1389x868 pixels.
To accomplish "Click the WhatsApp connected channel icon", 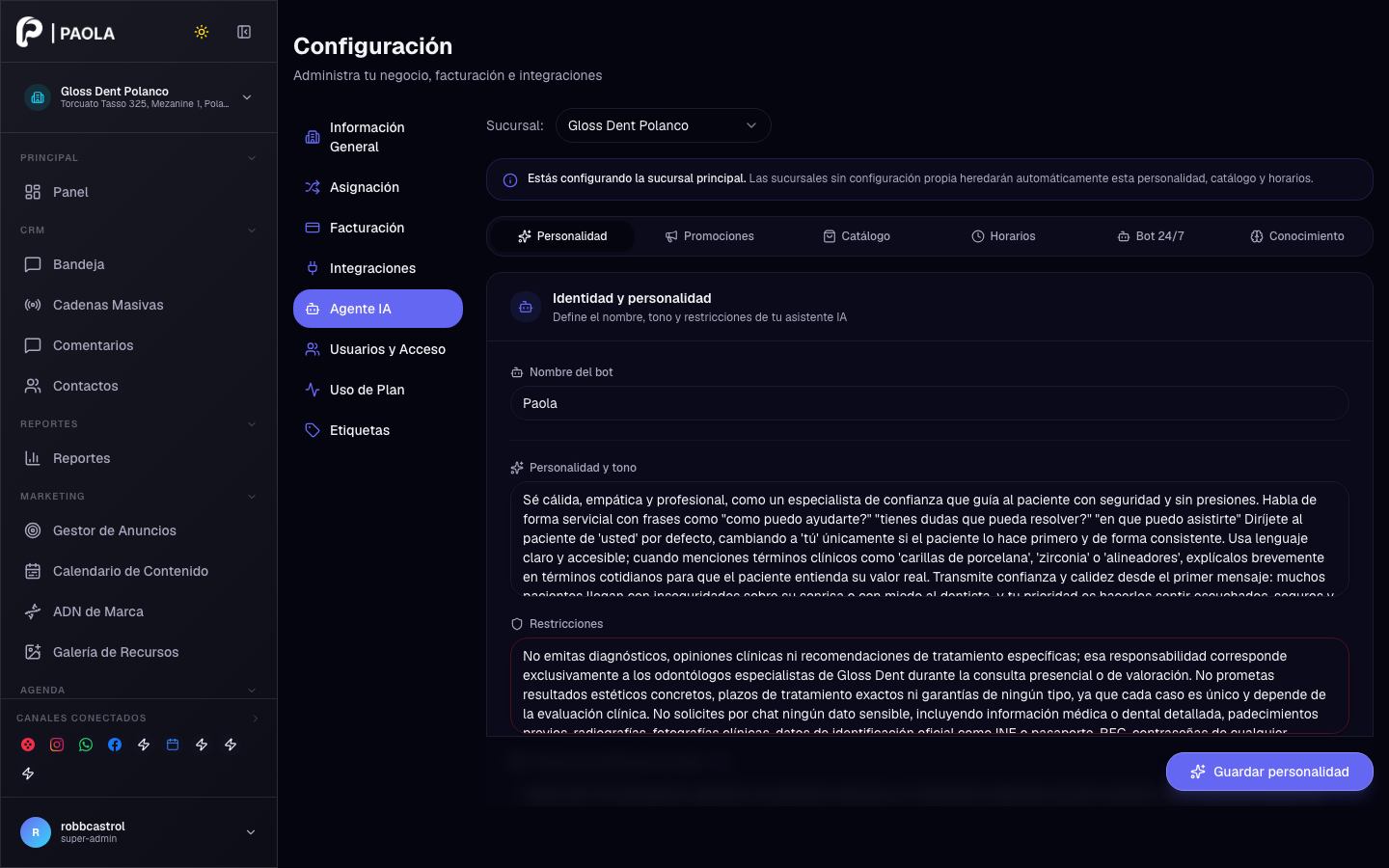I will point(86,745).
